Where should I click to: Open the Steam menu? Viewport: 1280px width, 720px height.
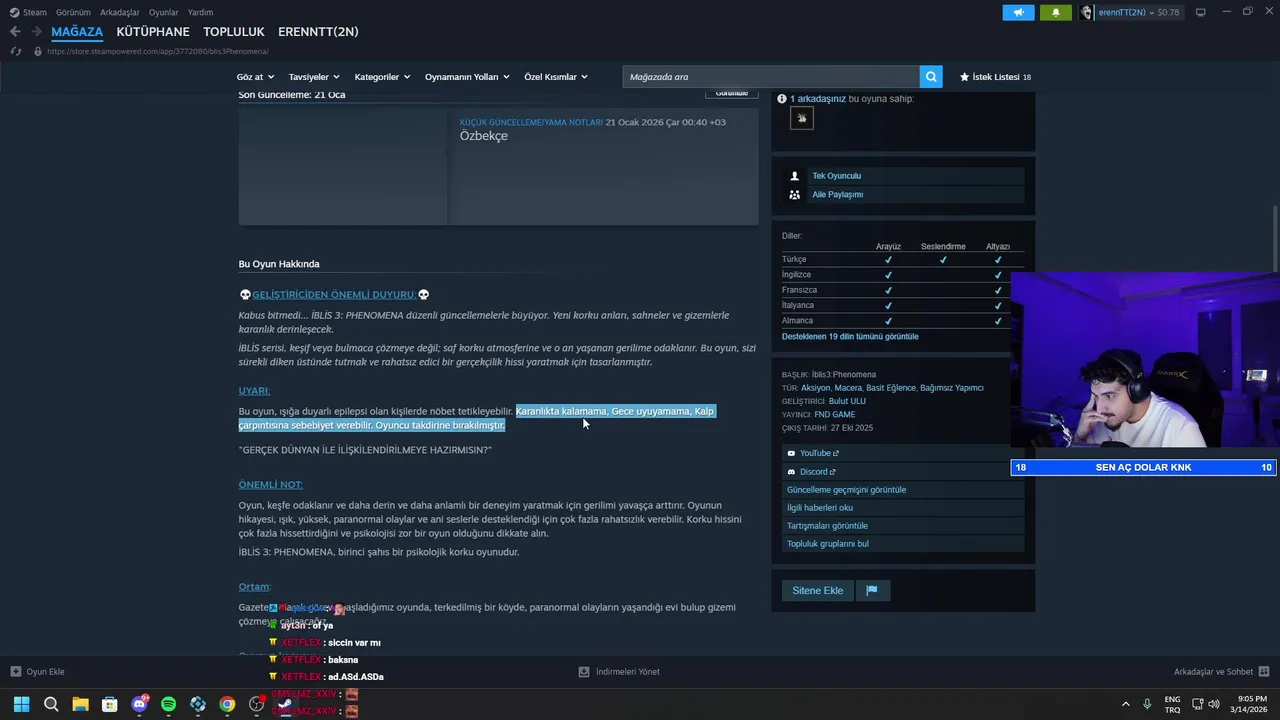coord(35,13)
